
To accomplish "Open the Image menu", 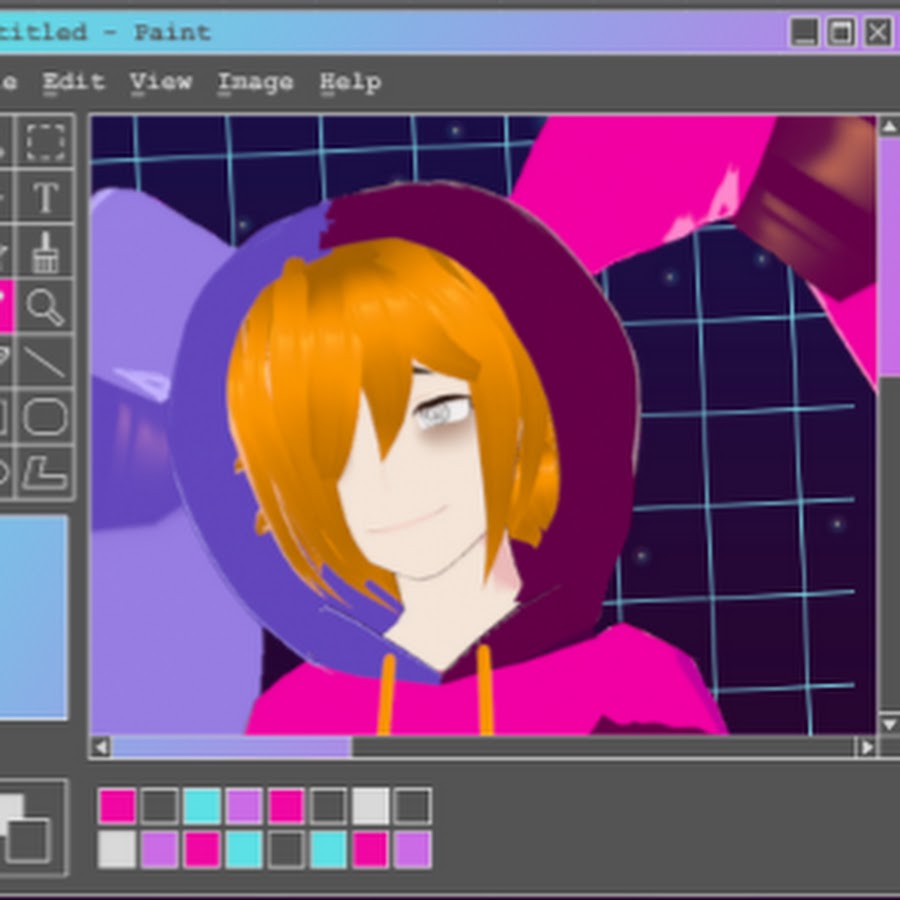I will pos(255,83).
